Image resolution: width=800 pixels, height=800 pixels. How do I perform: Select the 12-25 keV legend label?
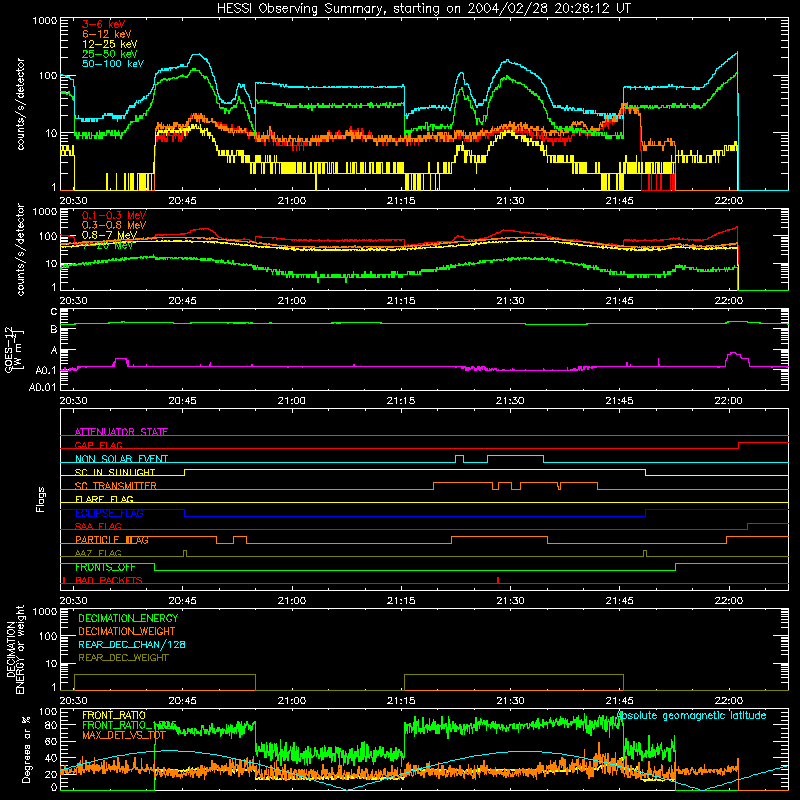click(x=110, y=44)
